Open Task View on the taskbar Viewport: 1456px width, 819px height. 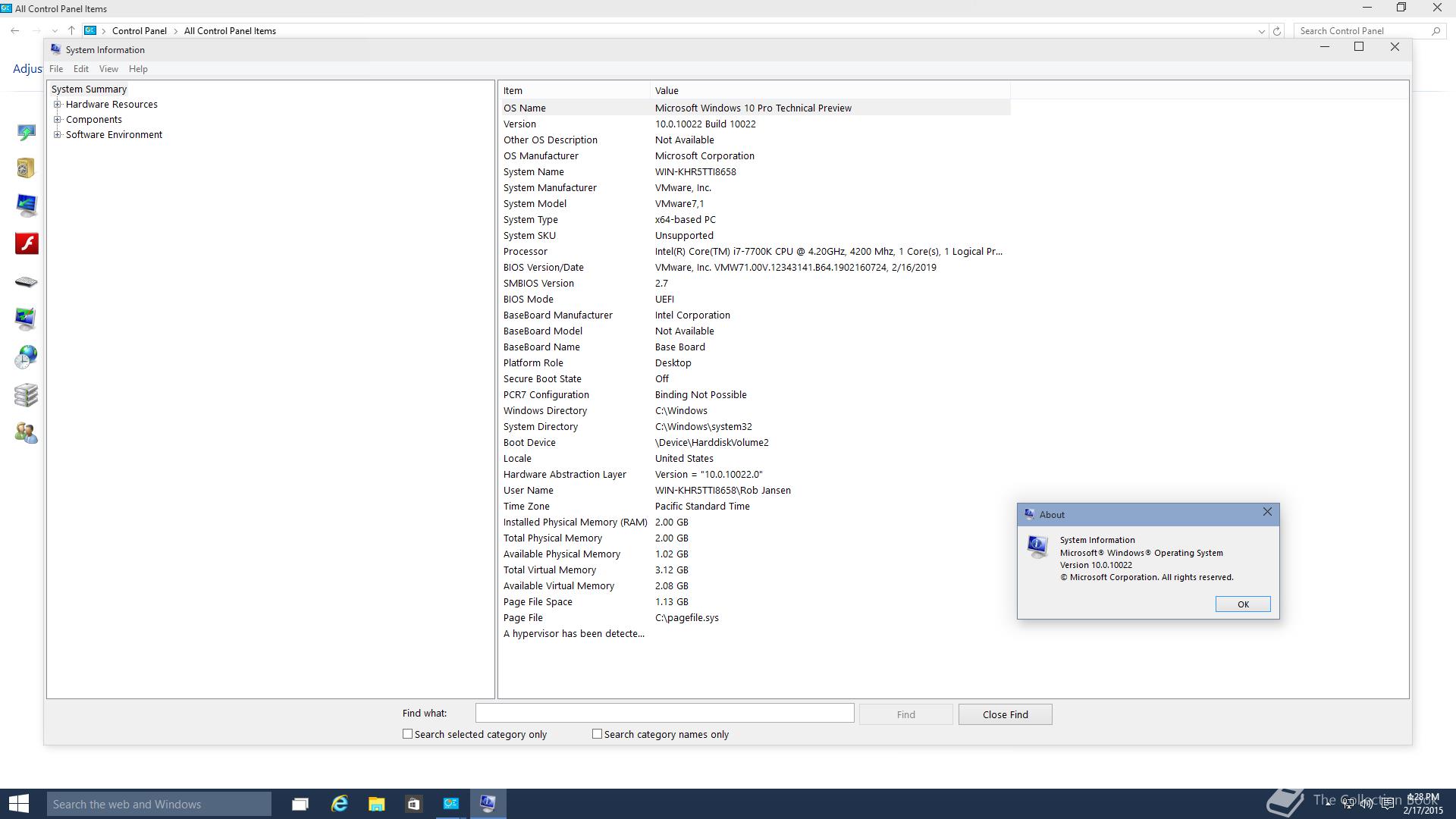coord(300,804)
